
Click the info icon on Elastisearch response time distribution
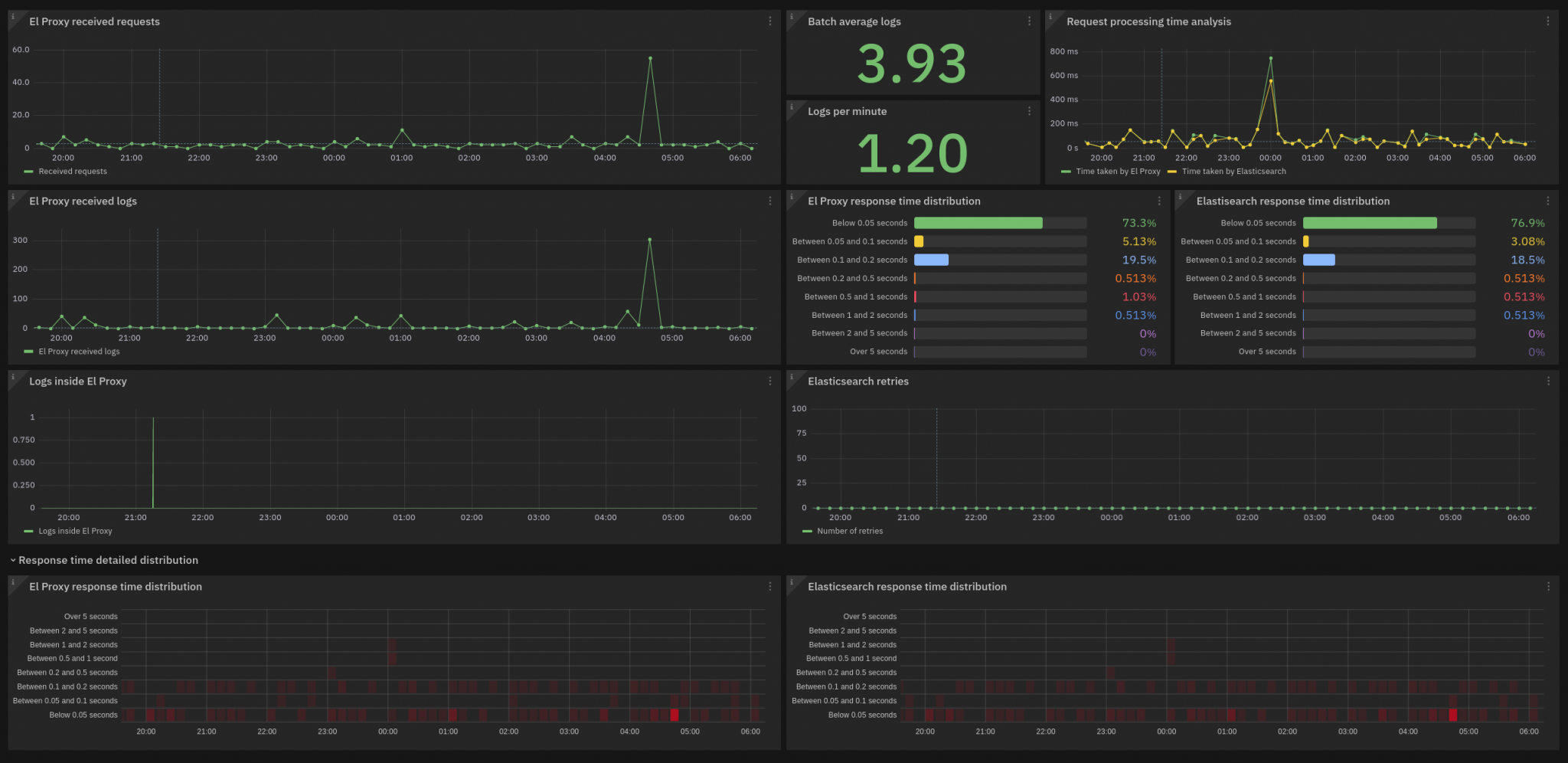tap(1180, 195)
